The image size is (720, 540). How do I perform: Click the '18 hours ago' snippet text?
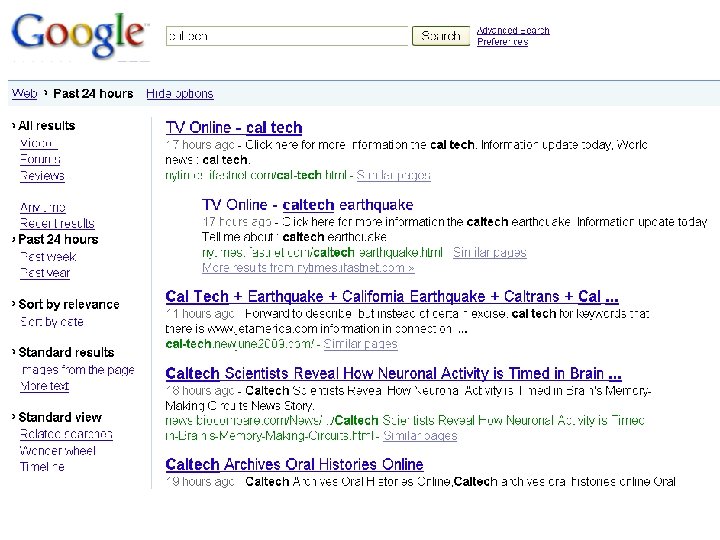pos(200,391)
